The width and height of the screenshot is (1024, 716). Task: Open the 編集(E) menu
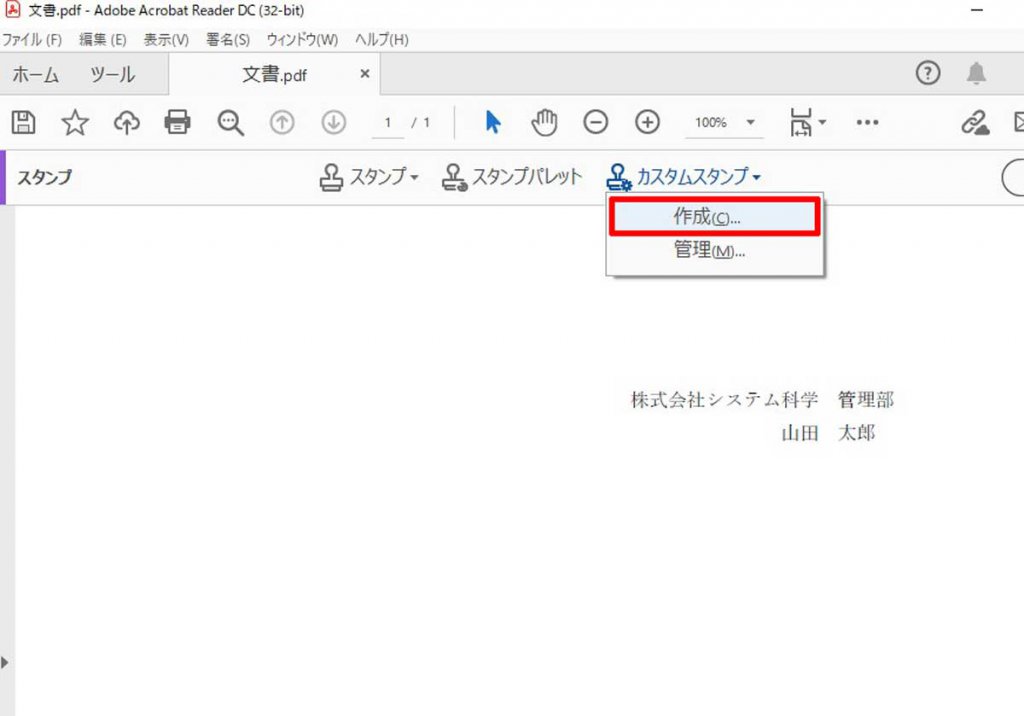[103, 40]
